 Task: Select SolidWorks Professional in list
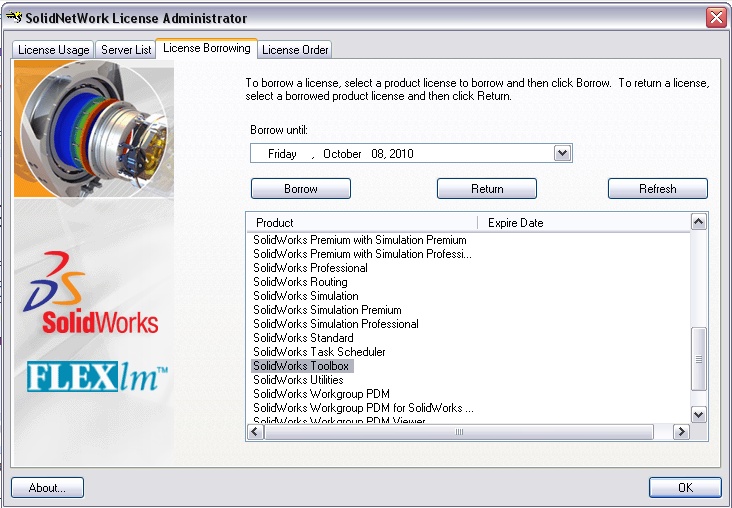click(310, 268)
